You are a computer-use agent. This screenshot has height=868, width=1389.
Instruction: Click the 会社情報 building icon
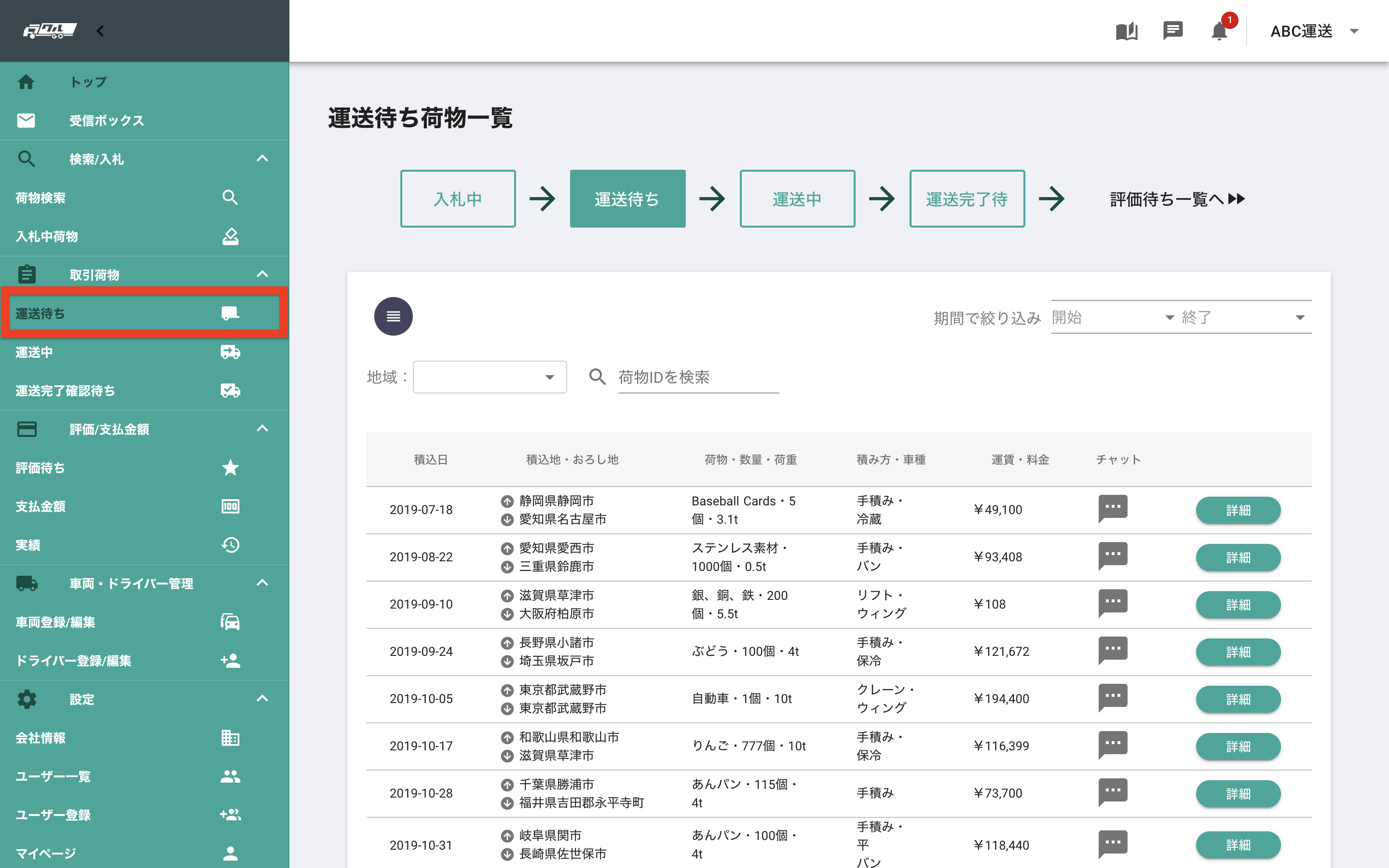[x=230, y=738]
